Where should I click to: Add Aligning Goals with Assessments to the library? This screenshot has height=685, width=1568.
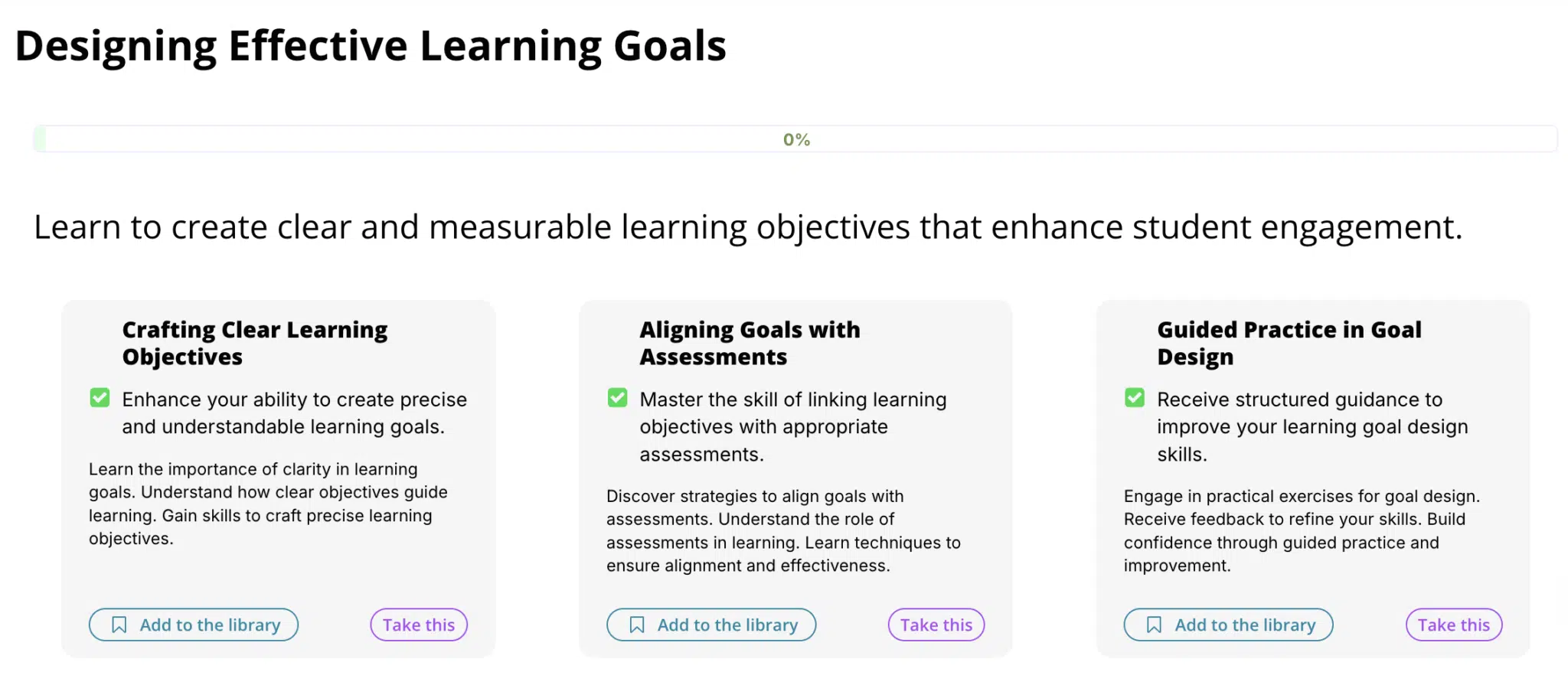711,625
